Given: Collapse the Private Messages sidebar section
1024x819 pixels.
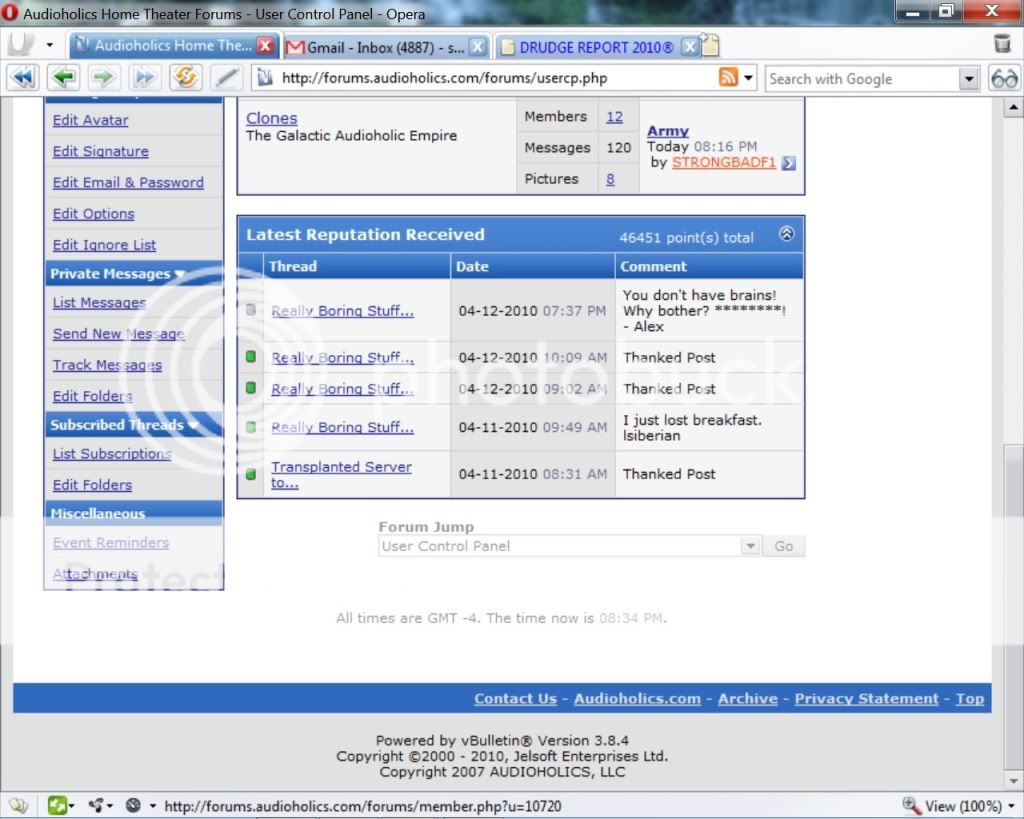Looking at the screenshot, I should click(x=180, y=274).
